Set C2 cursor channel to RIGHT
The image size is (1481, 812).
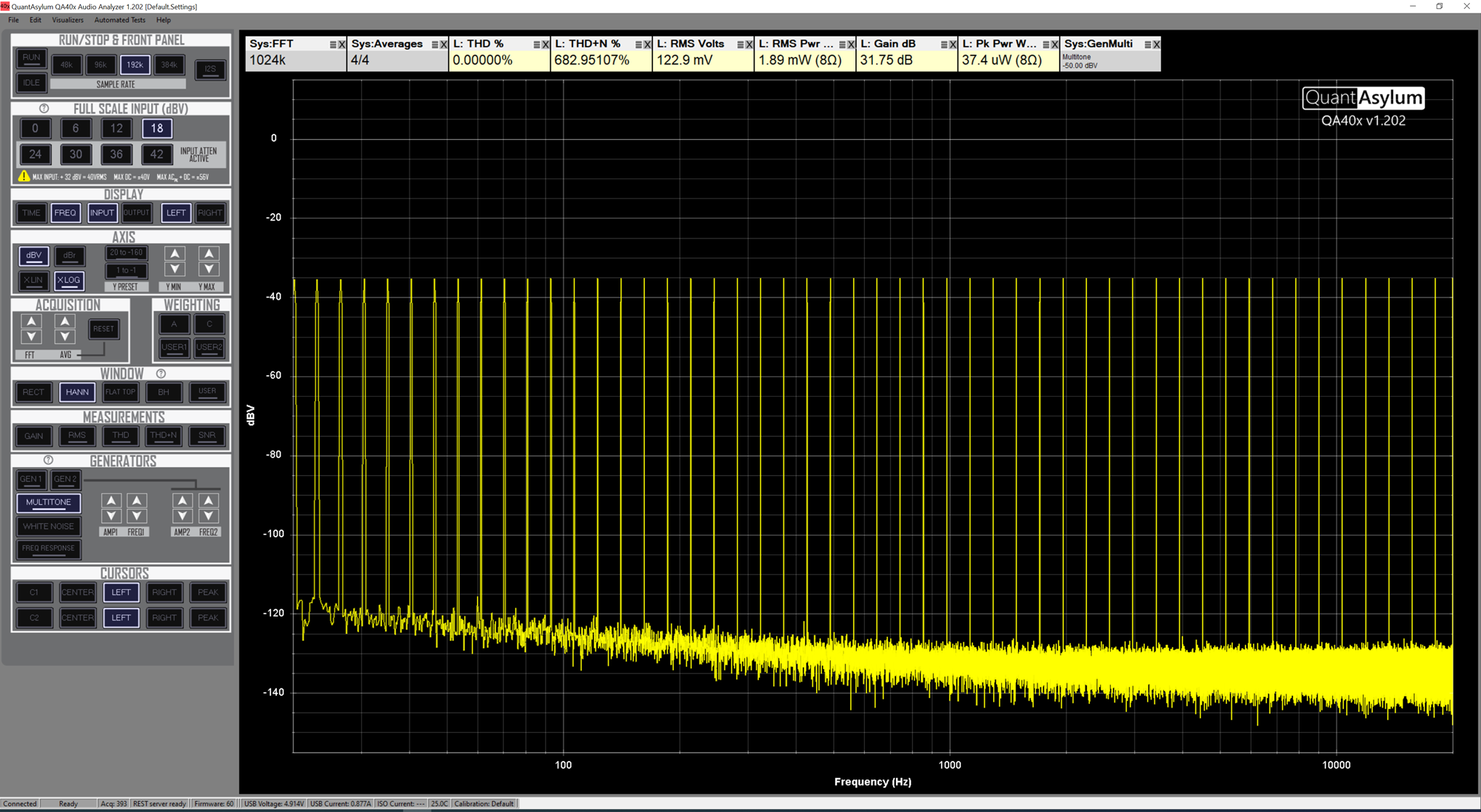click(164, 617)
